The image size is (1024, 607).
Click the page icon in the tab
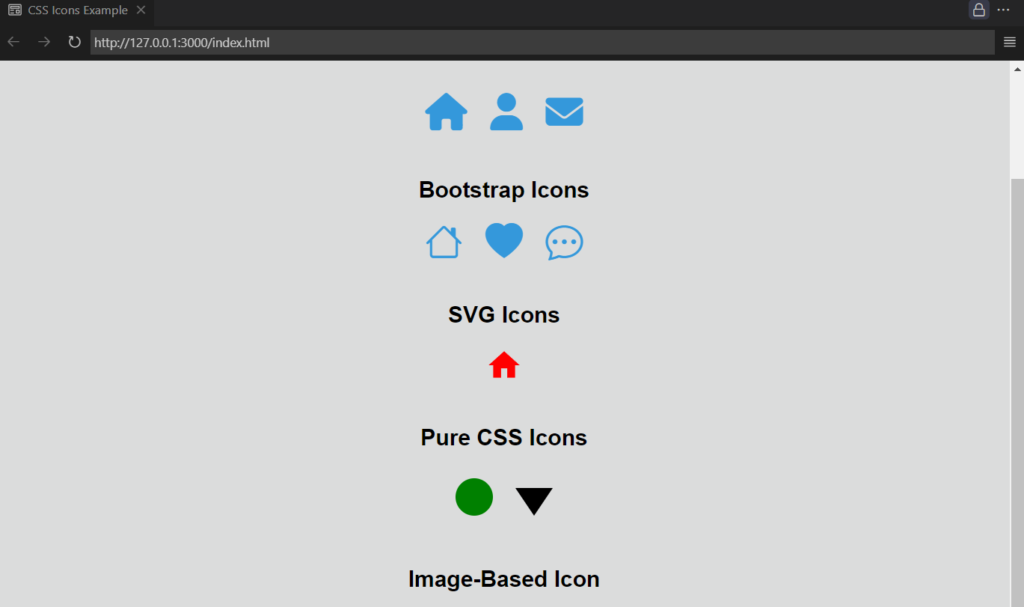click(x=14, y=10)
